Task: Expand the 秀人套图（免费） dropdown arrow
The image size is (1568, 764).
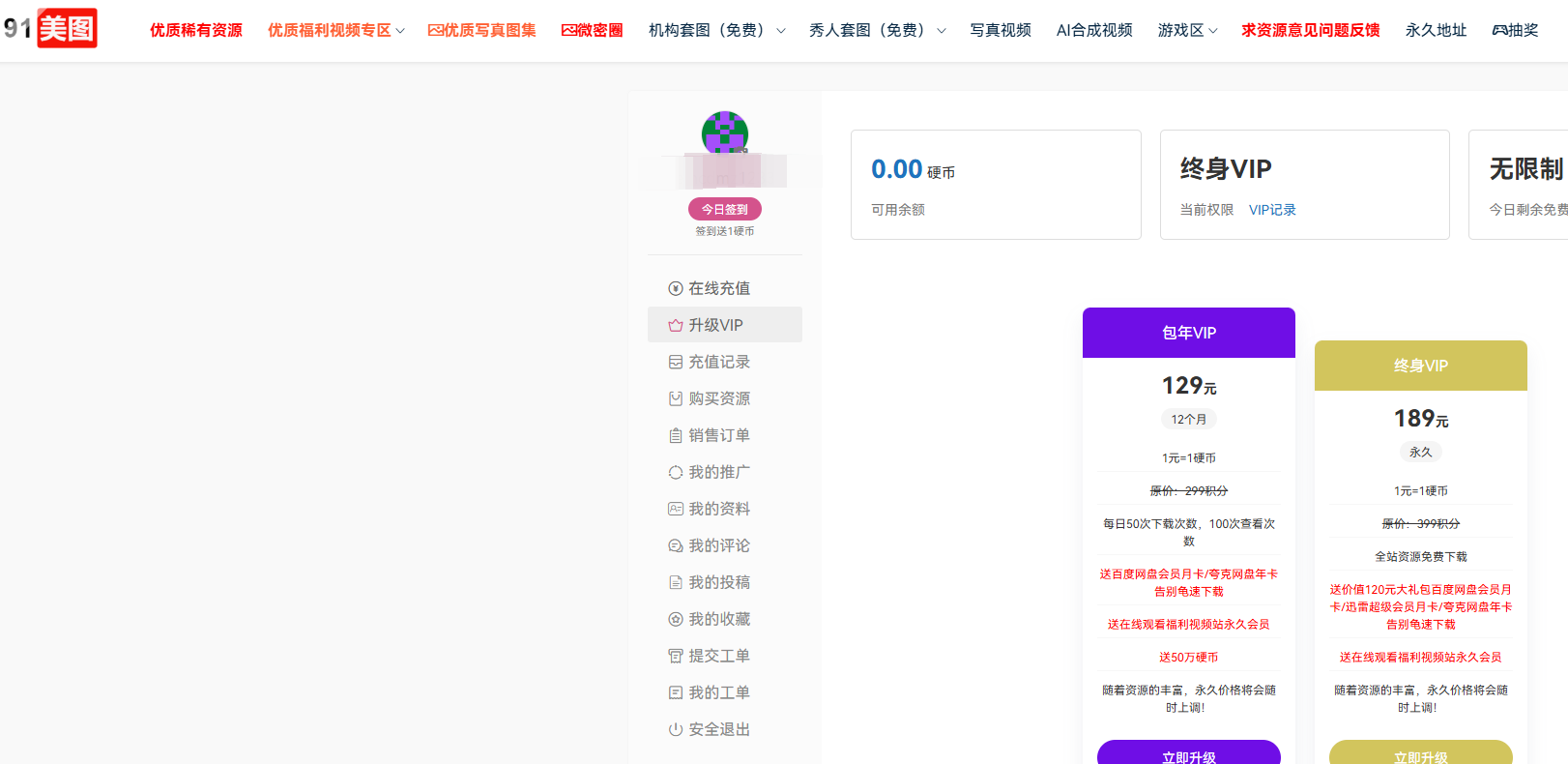Action: 942,31
